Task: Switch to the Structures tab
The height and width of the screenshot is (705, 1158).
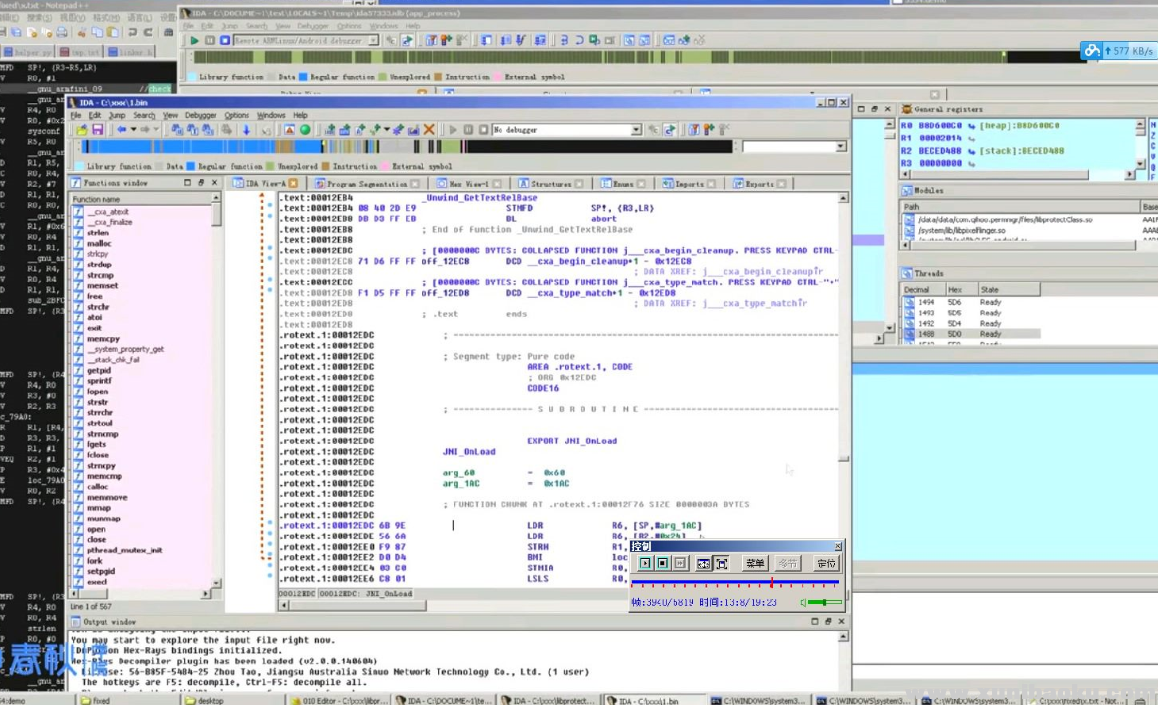Action: point(550,184)
